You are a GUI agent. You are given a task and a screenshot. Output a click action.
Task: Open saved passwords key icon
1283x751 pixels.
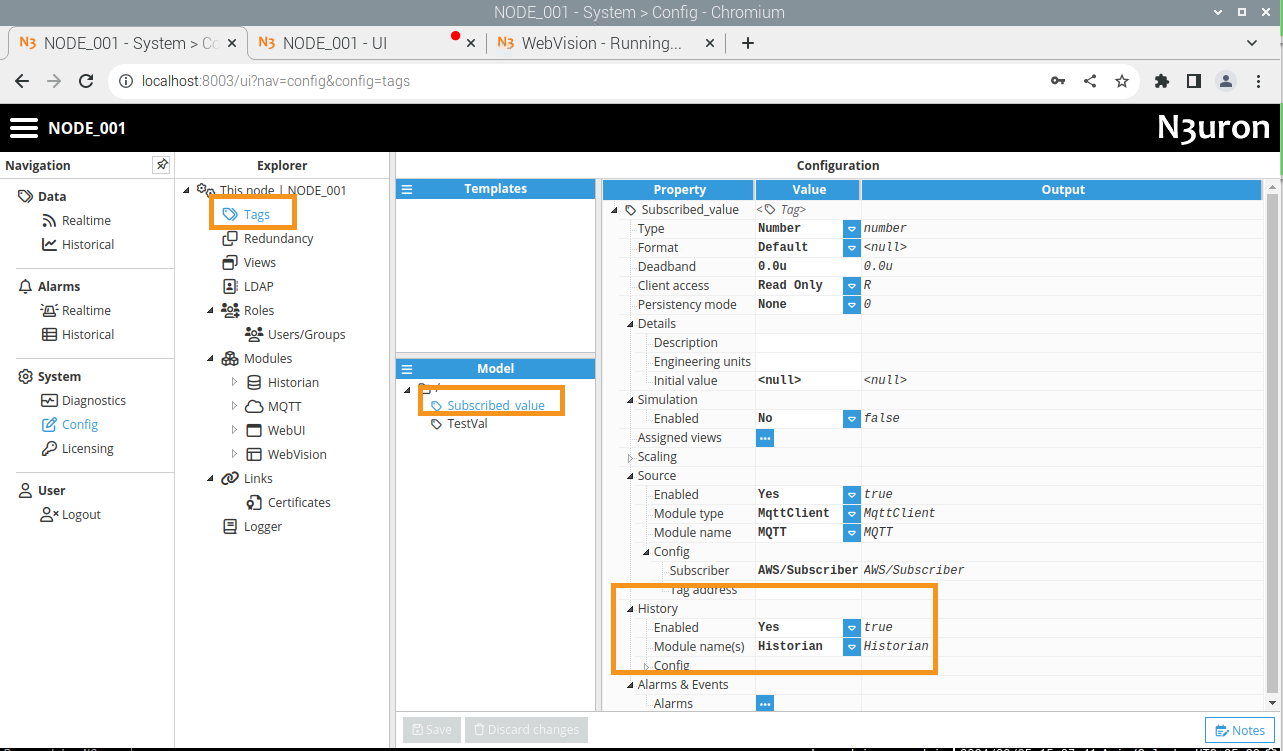[x=1058, y=81]
